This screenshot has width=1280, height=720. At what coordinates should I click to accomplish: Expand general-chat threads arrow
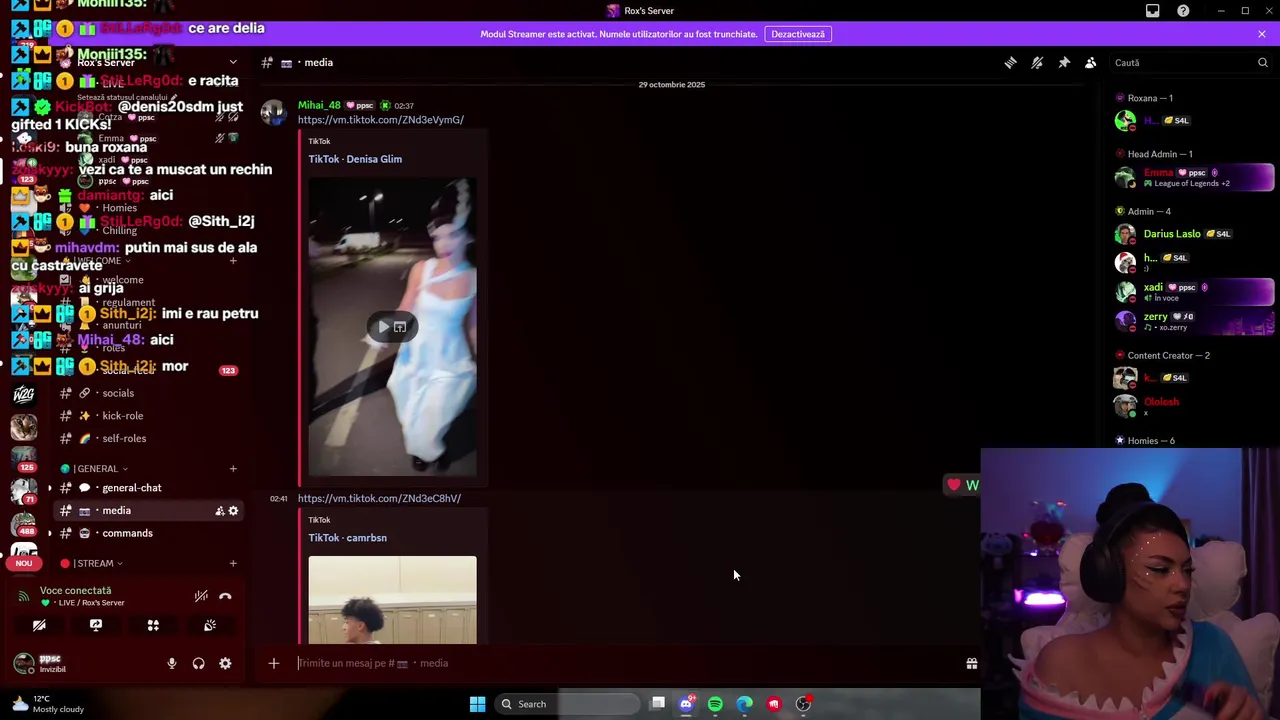[x=49, y=488]
